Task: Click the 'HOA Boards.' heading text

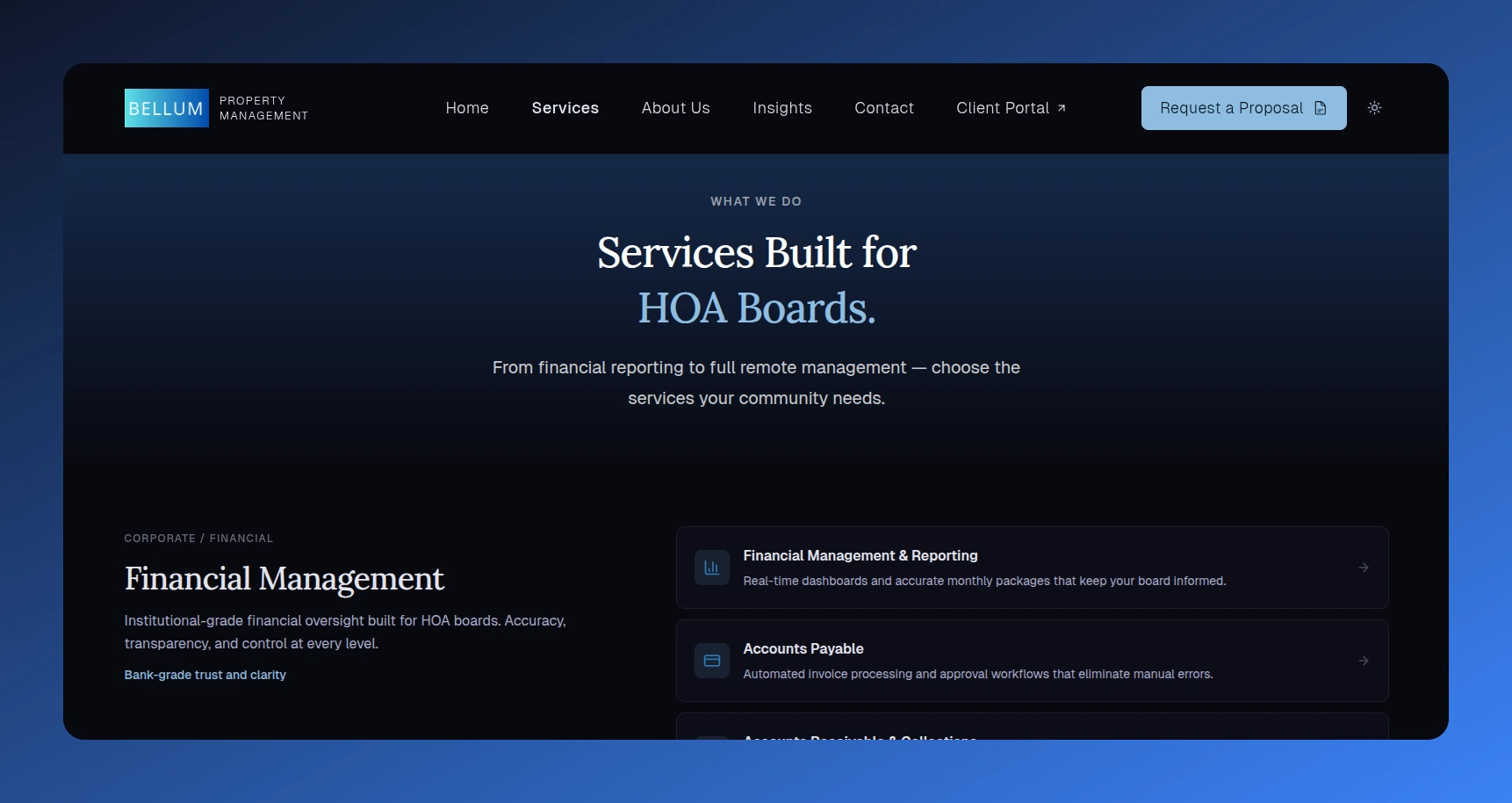Action: (x=757, y=308)
